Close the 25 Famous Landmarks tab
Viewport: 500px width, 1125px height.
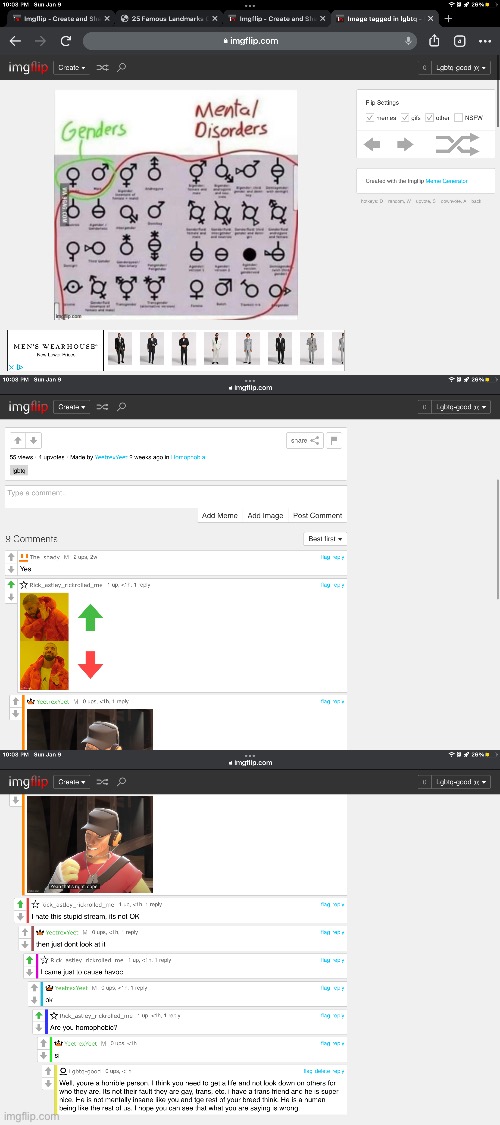(x=214, y=19)
